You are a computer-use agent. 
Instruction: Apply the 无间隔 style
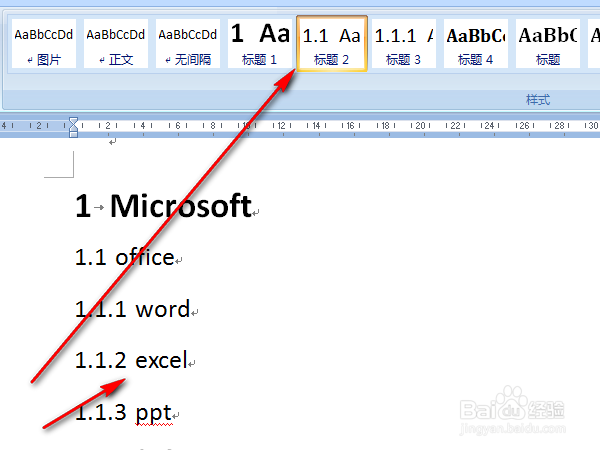pos(188,44)
